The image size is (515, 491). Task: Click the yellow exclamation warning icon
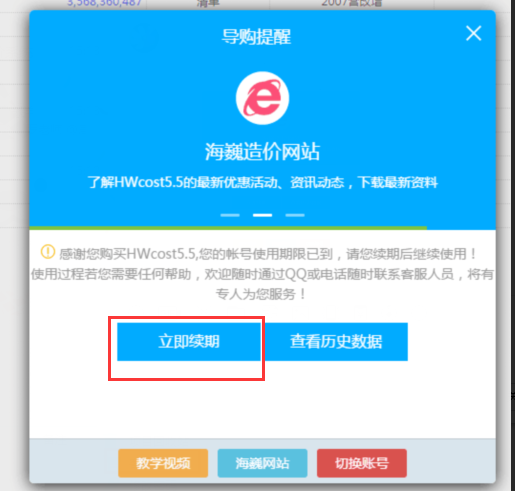coord(48,252)
